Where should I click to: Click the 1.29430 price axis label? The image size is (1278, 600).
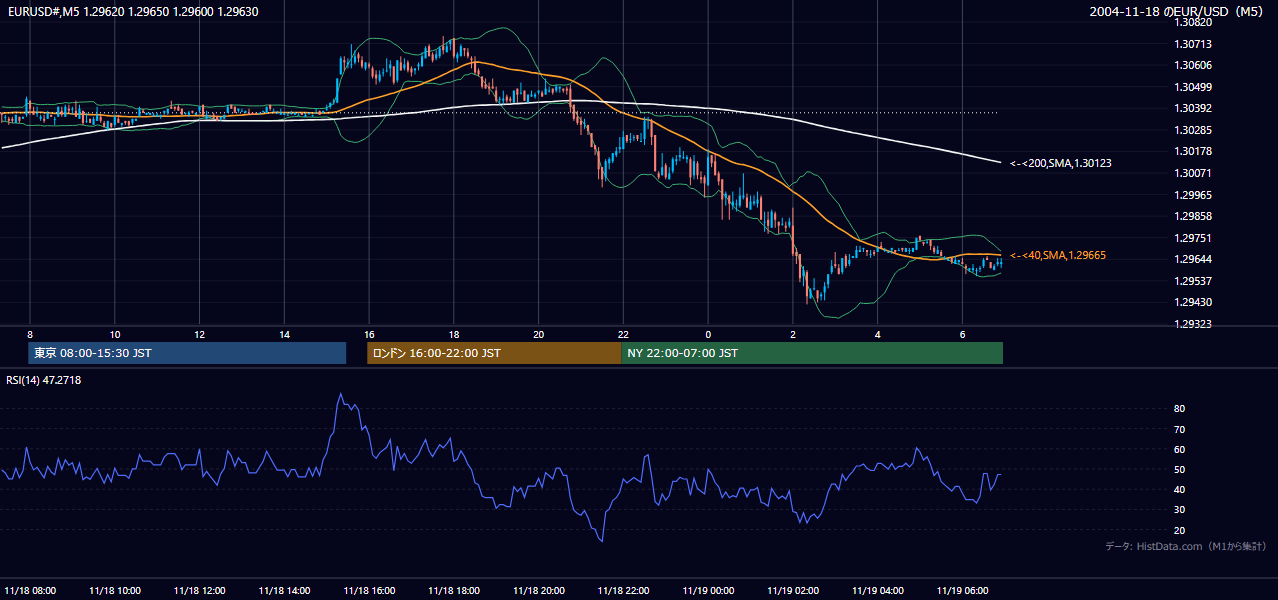[x=1195, y=302]
